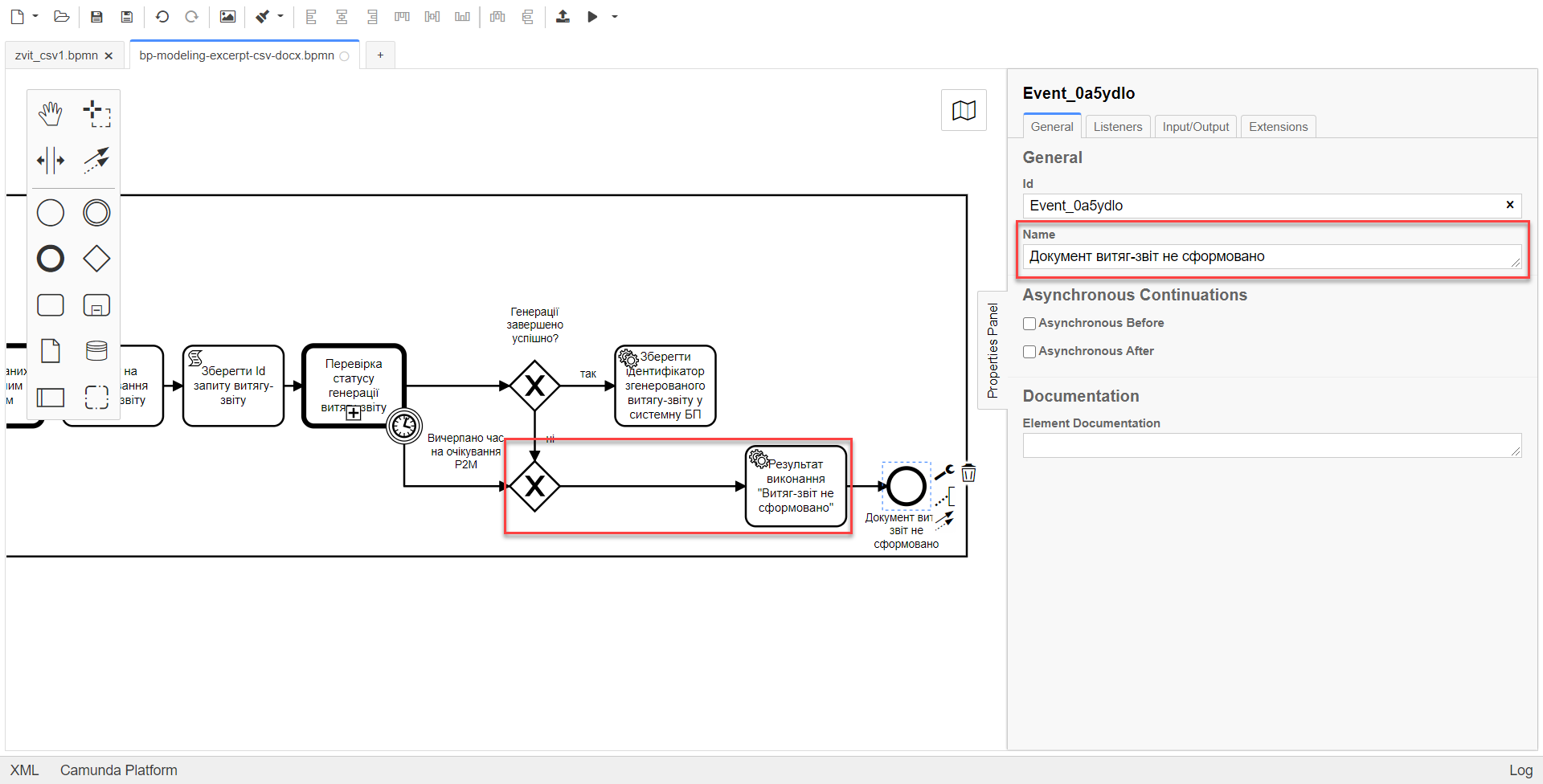Create a task from the palette

click(51, 305)
